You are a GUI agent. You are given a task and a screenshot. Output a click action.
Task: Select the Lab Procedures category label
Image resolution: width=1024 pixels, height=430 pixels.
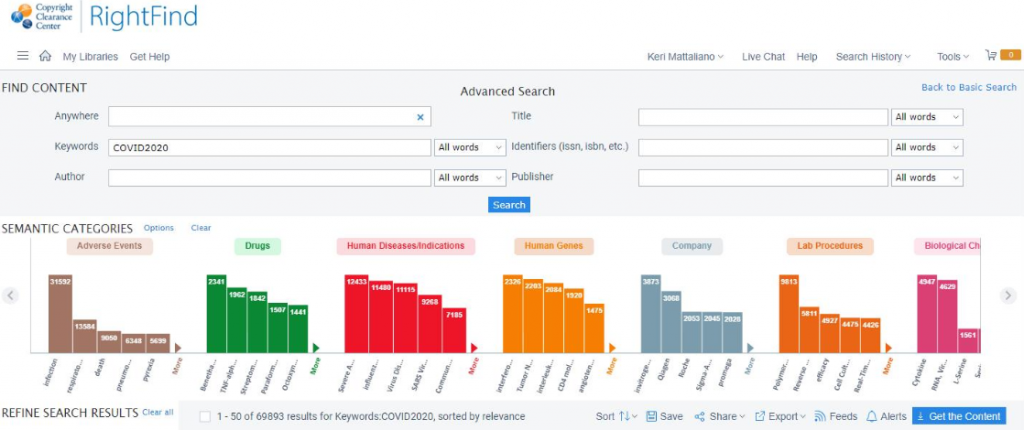pos(830,246)
